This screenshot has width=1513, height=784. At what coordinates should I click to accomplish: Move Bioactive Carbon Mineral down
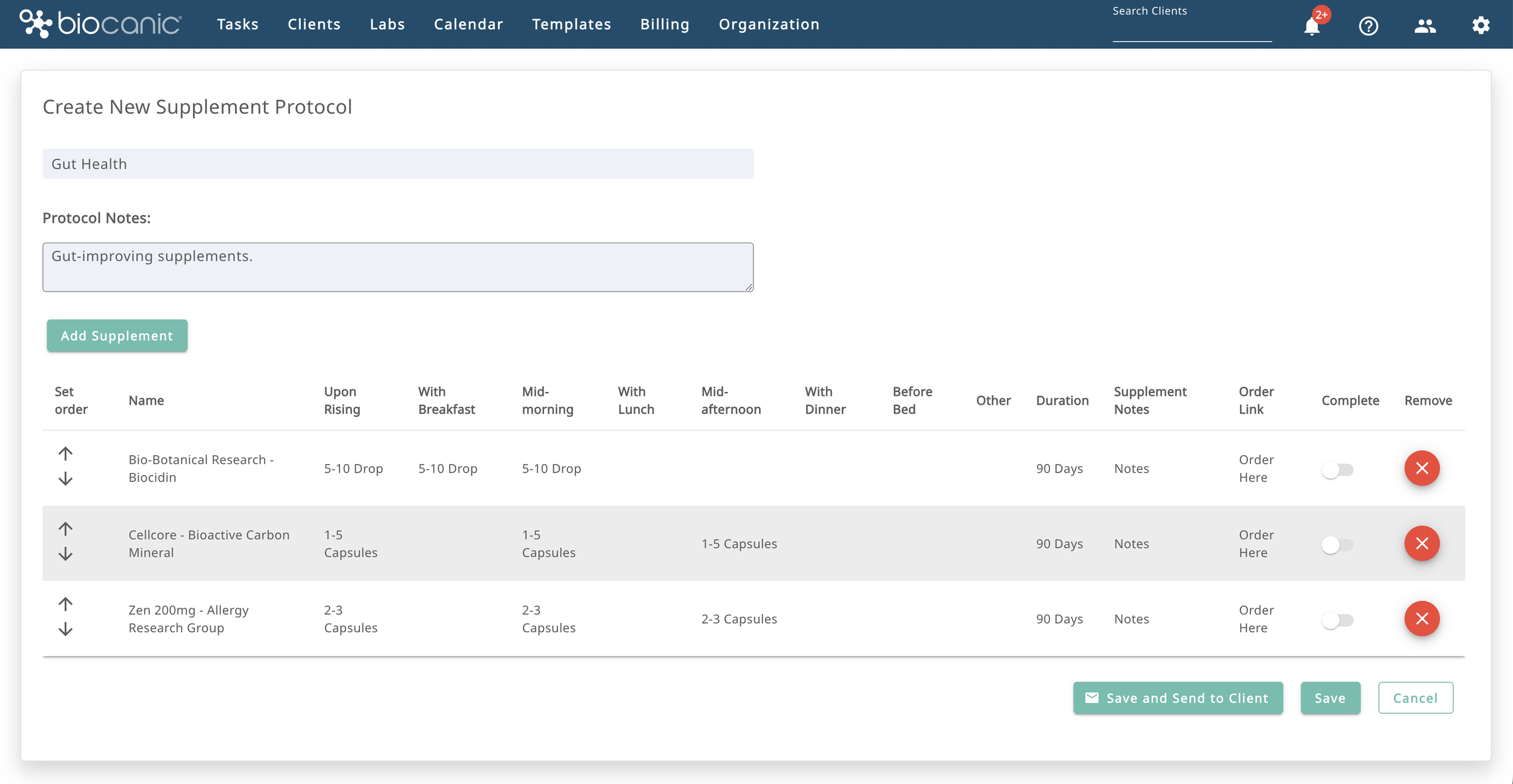coord(65,554)
